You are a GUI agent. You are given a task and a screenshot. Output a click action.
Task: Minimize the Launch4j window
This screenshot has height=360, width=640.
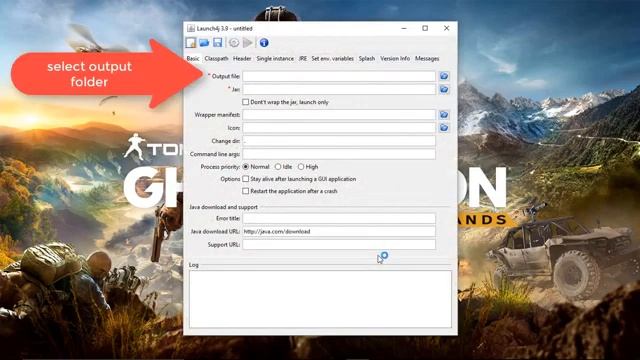(404, 28)
